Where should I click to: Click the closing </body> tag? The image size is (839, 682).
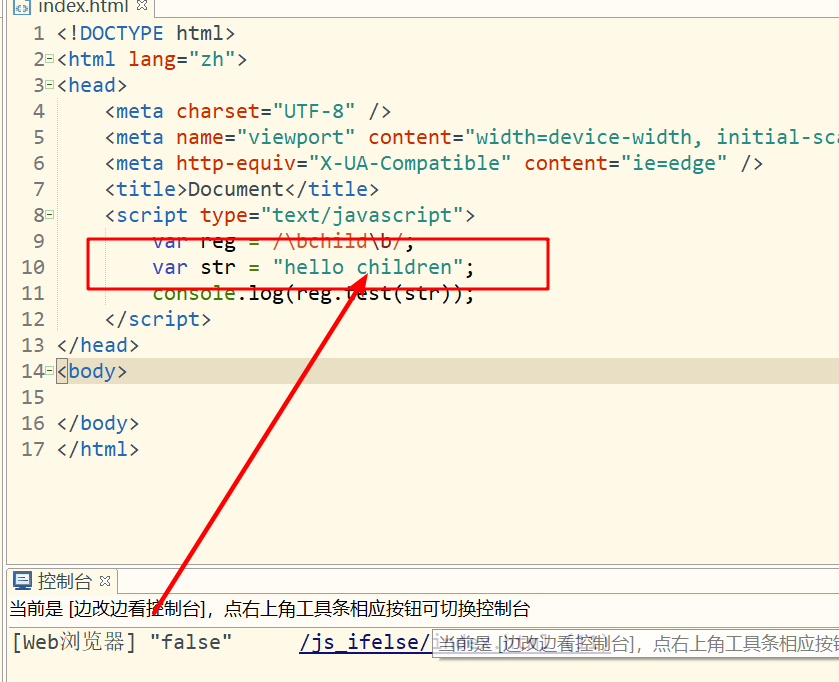(x=98, y=423)
